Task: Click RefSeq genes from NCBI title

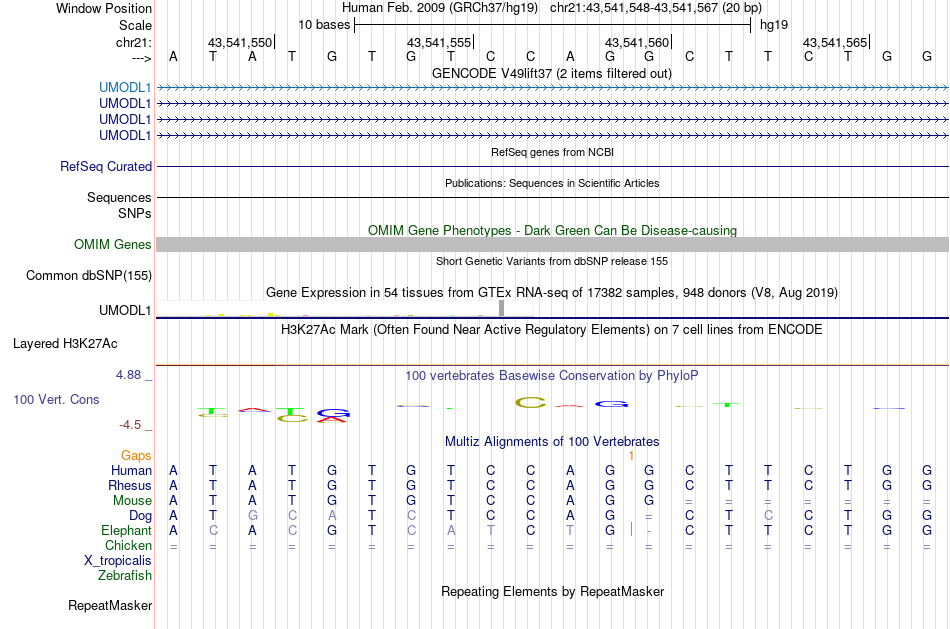Action: point(552,152)
